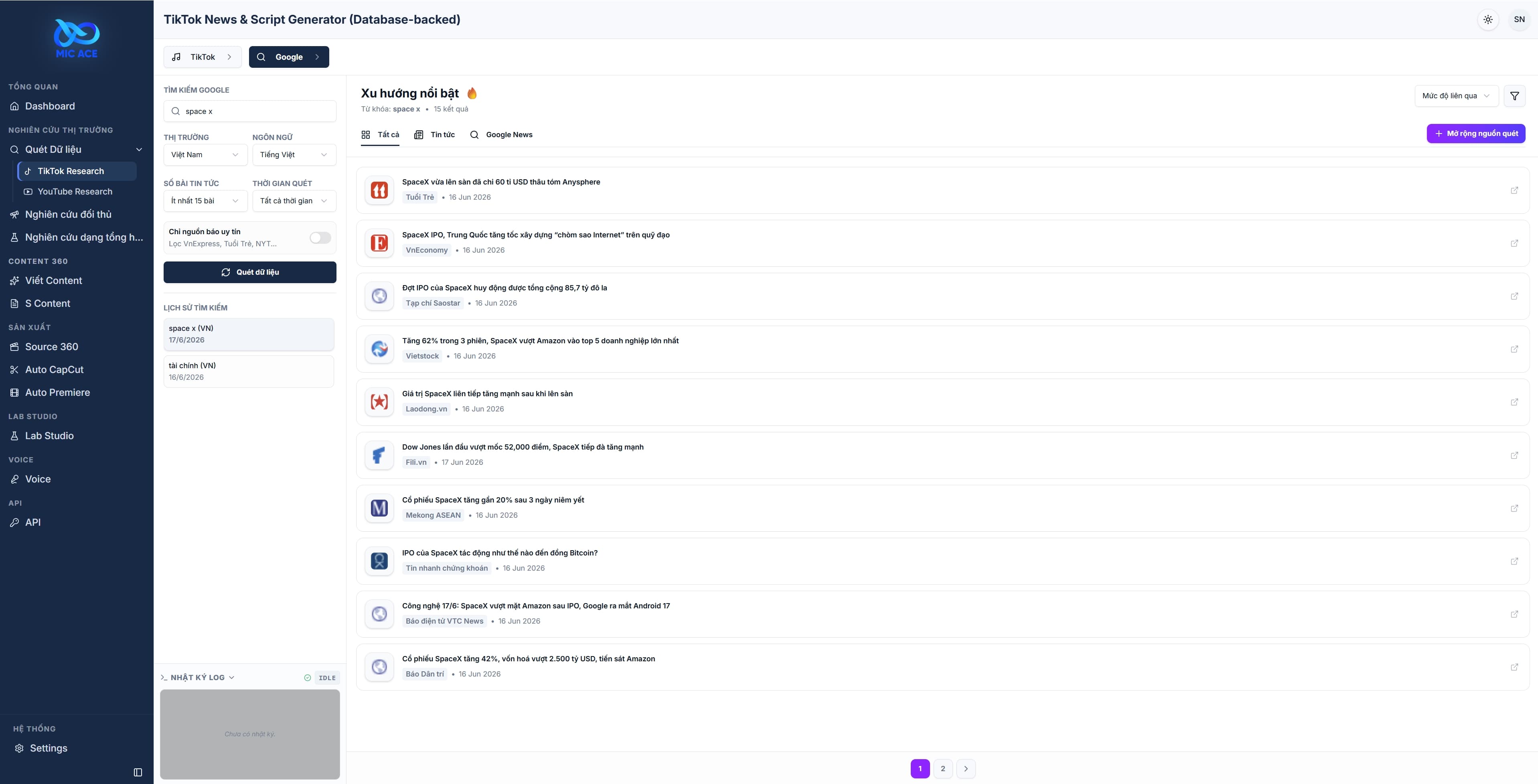
Task: Open article about SpaceX chi 60 tỉ USD
Action: 501,182
